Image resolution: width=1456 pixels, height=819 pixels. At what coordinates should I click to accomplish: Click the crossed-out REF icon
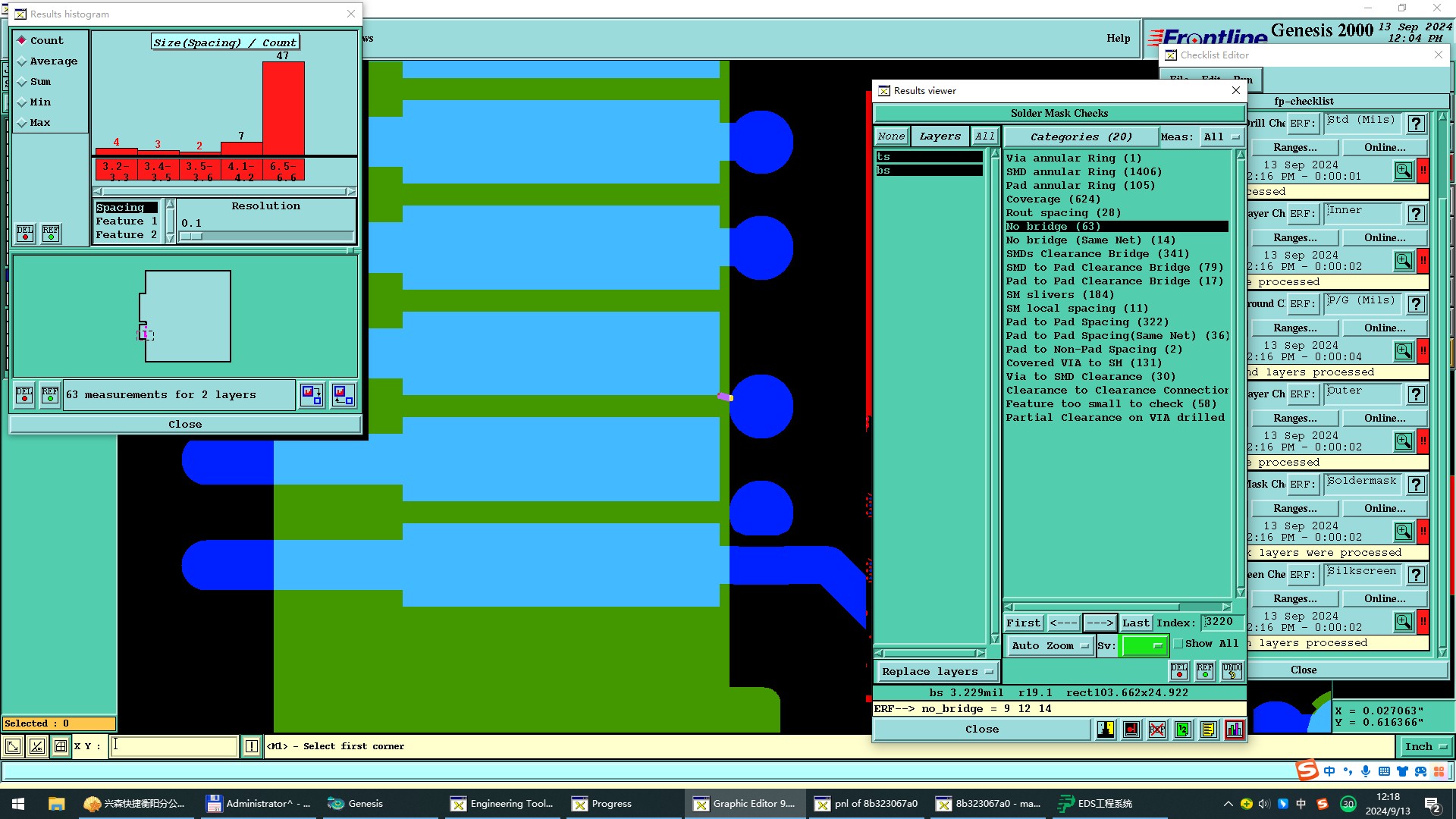(x=1156, y=730)
